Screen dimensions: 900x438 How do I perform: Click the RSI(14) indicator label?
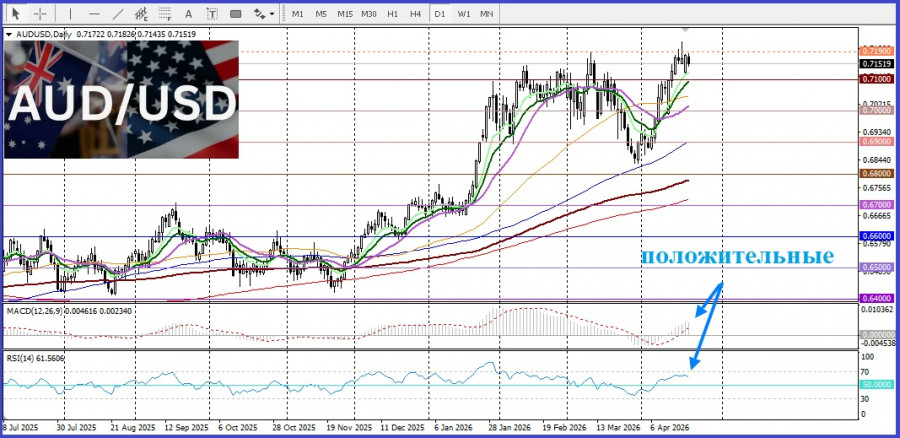click(22, 356)
